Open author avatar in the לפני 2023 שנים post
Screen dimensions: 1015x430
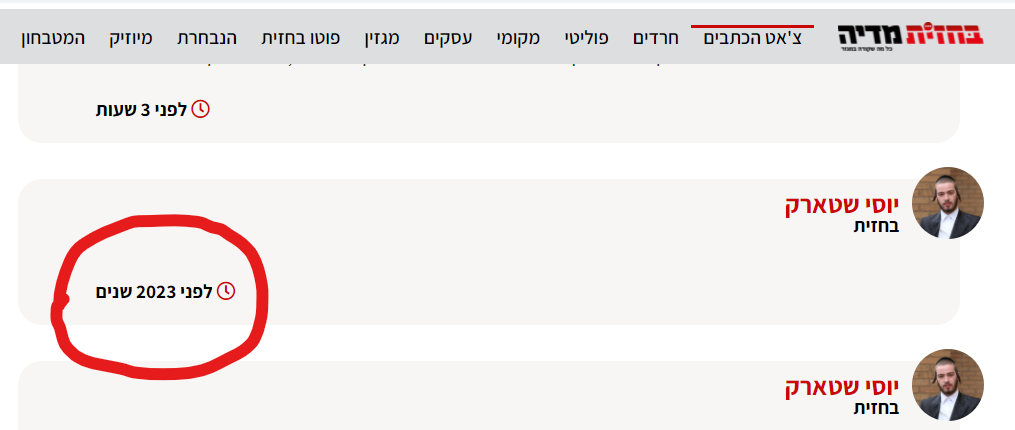[x=948, y=203]
